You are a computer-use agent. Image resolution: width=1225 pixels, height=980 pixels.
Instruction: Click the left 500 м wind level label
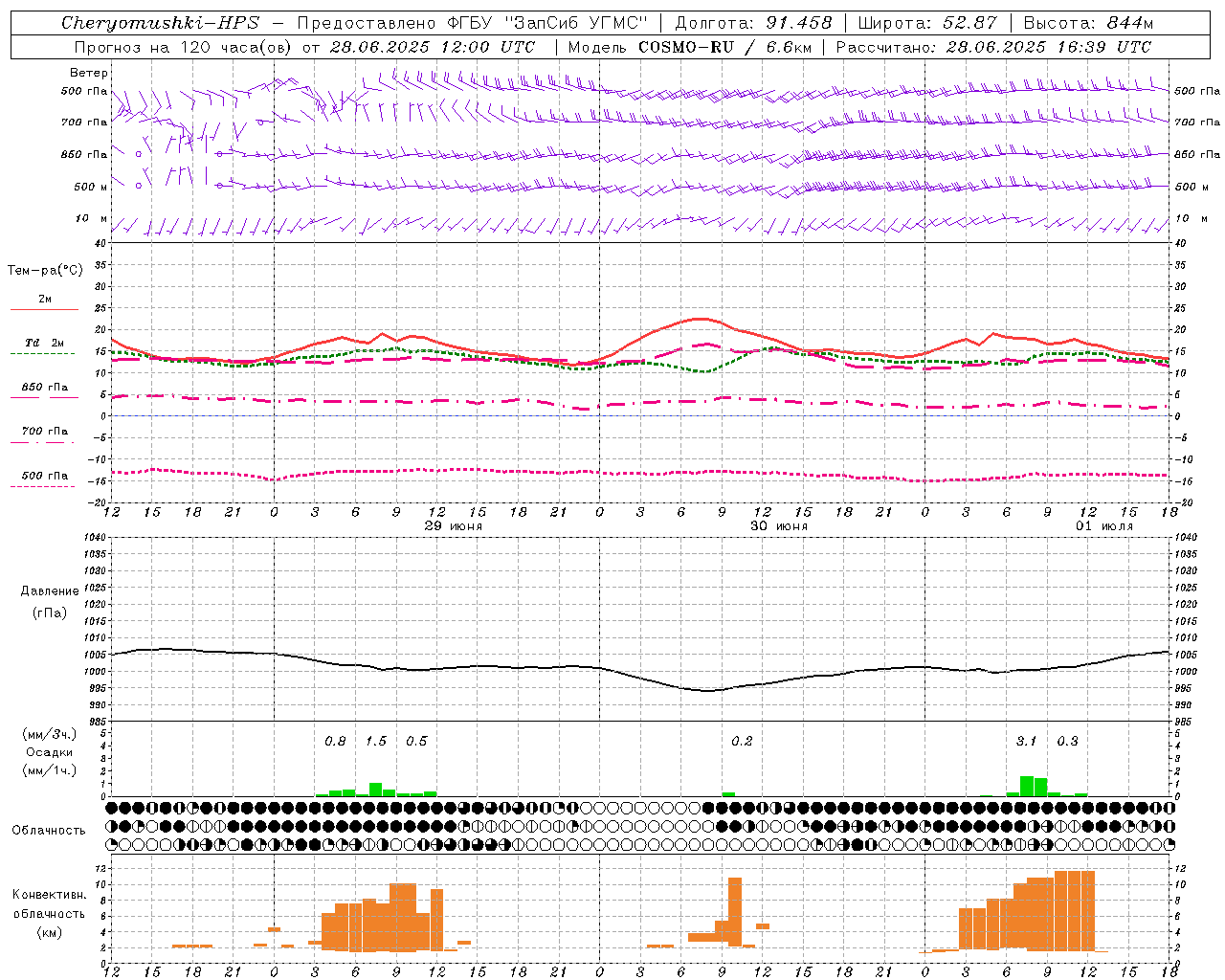coord(91,187)
